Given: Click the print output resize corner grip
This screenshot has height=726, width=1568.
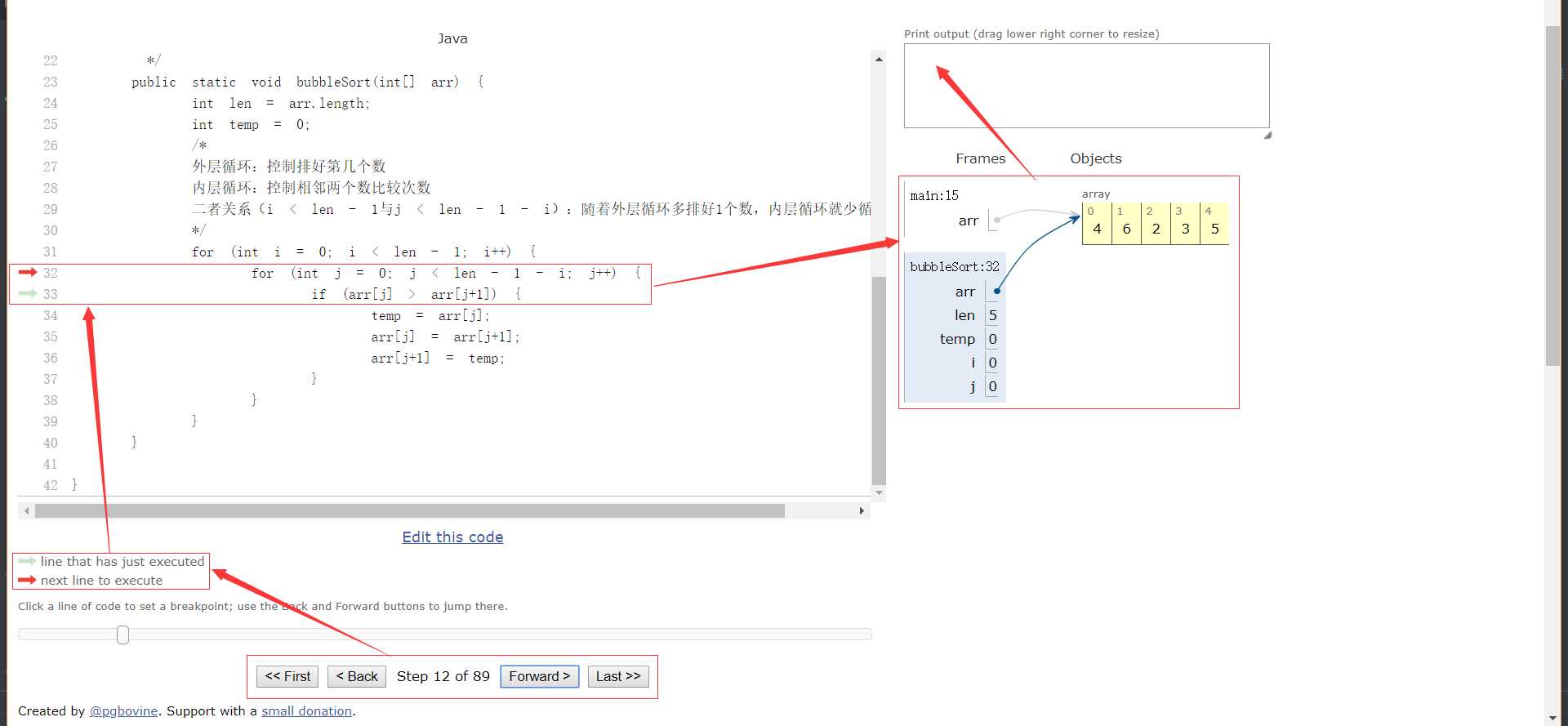Looking at the screenshot, I should (1267, 135).
